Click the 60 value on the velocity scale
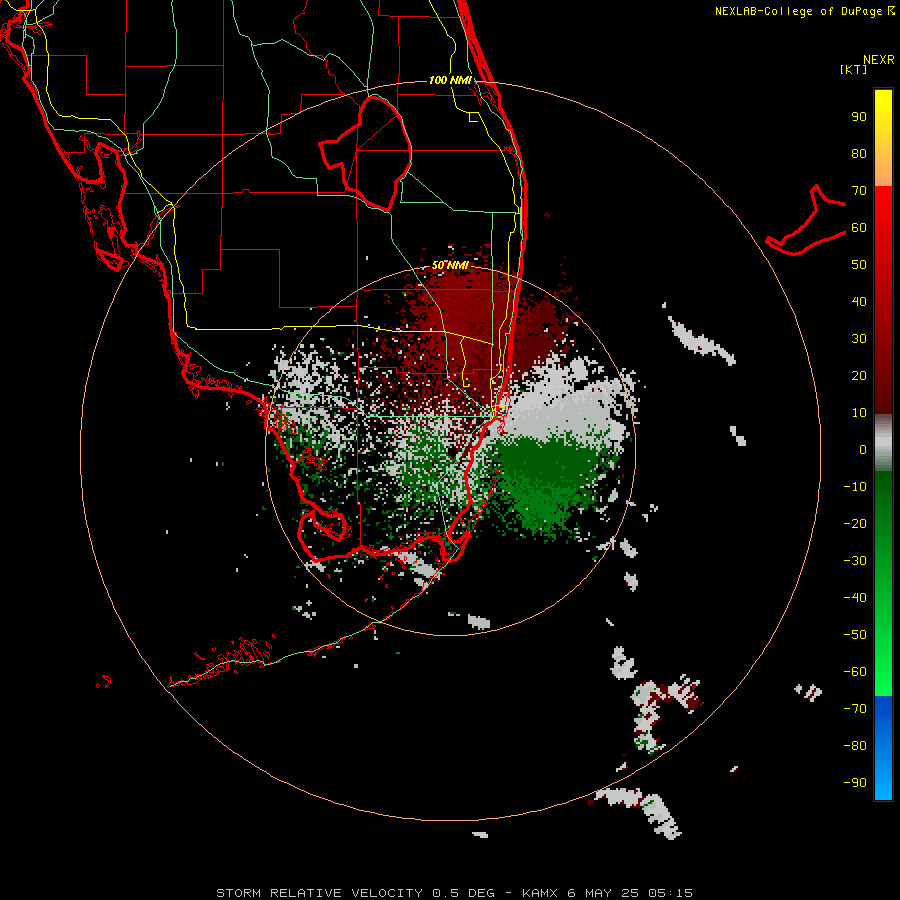Image resolution: width=900 pixels, height=900 pixels. (x=859, y=227)
